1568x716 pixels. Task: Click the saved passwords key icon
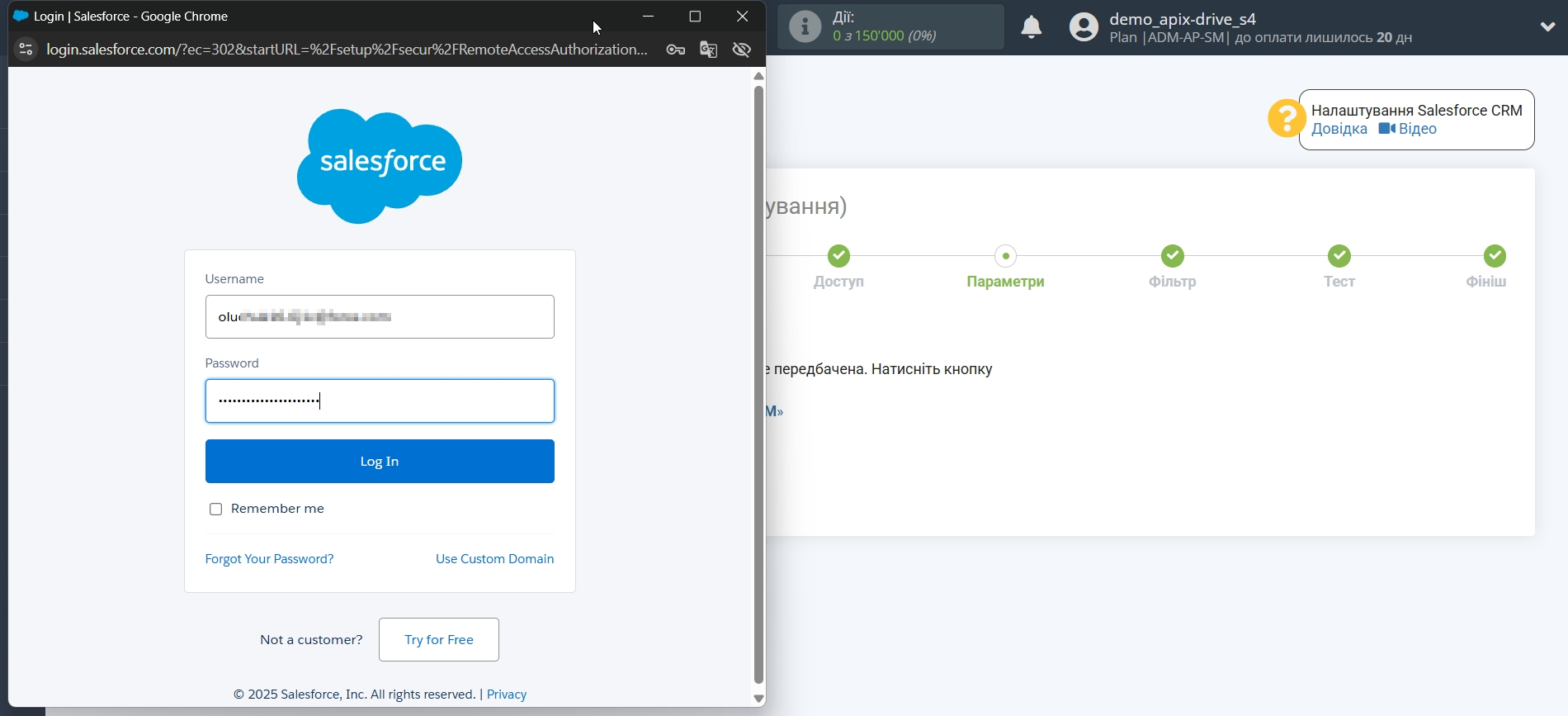coord(676,50)
